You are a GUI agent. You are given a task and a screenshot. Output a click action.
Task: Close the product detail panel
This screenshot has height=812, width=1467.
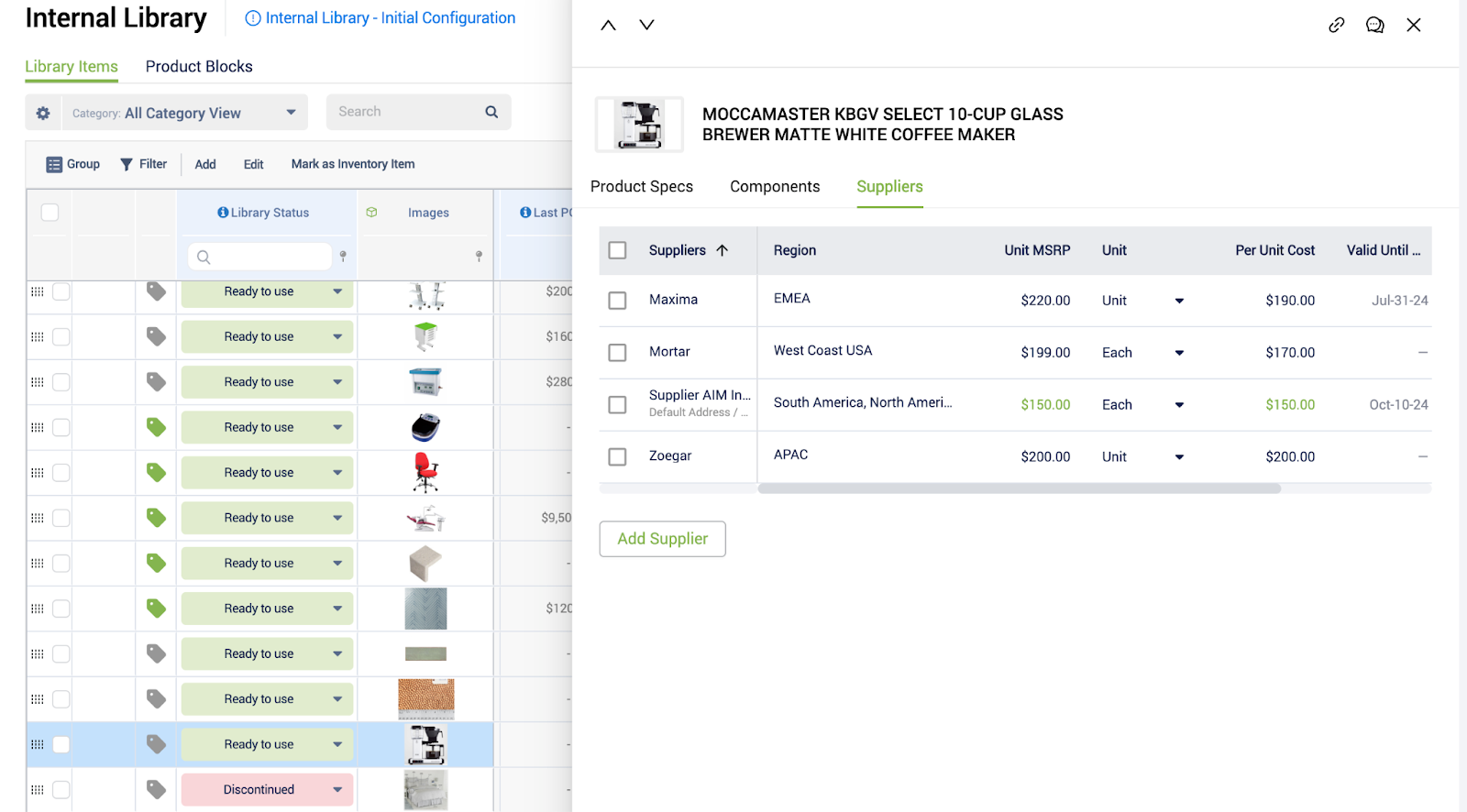(1414, 25)
